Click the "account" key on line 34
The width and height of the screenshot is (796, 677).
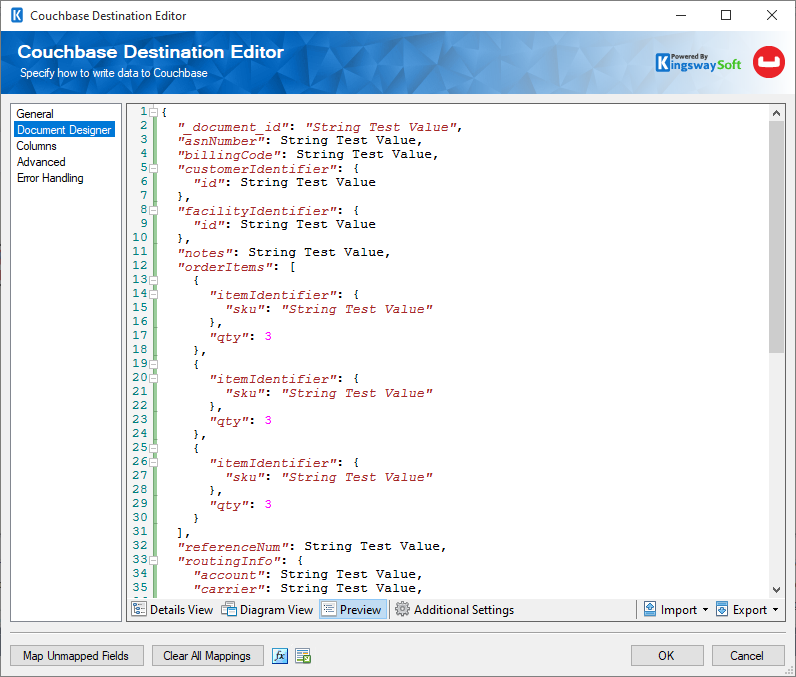[x=228, y=575]
